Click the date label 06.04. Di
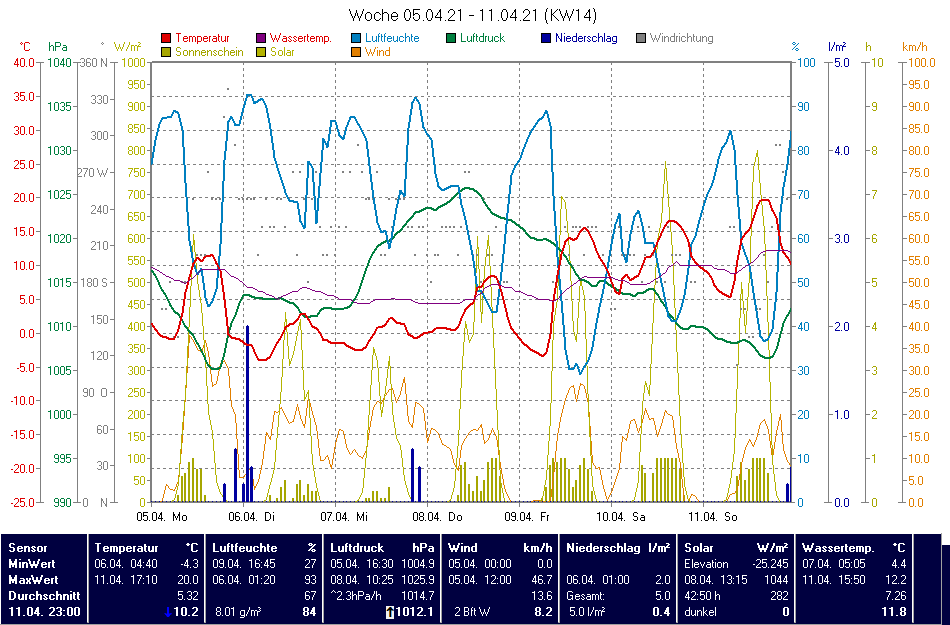This screenshot has width=950, height=625. [x=250, y=517]
